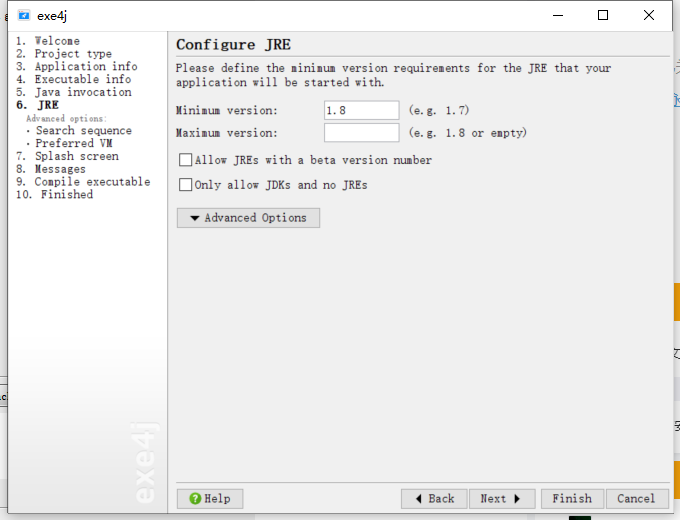Click the Next button
Image resolution: width=680 pixels, height=520 pixels.
tap(500, 498)
